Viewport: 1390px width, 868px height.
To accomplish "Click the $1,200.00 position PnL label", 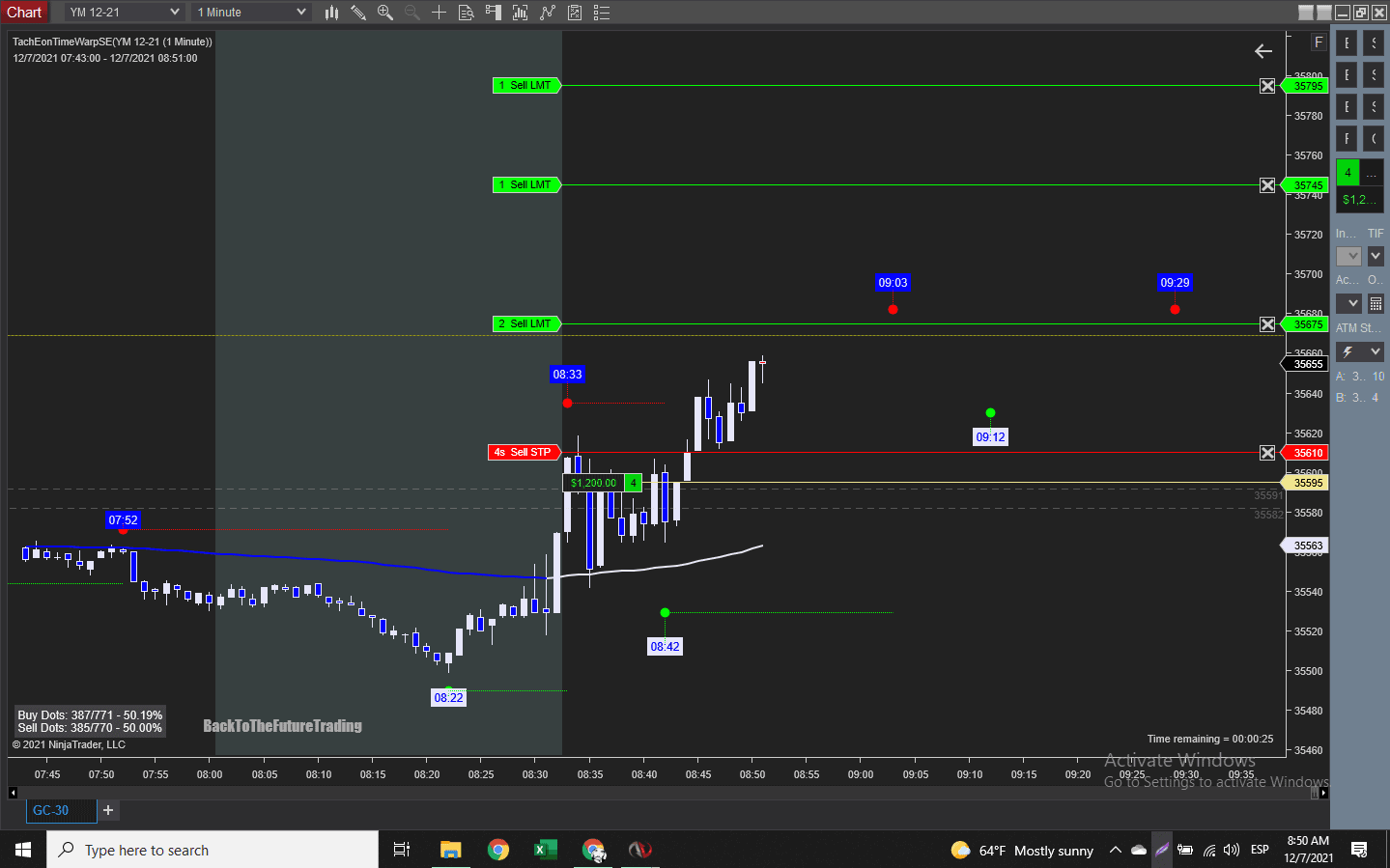I will [593, 483].
